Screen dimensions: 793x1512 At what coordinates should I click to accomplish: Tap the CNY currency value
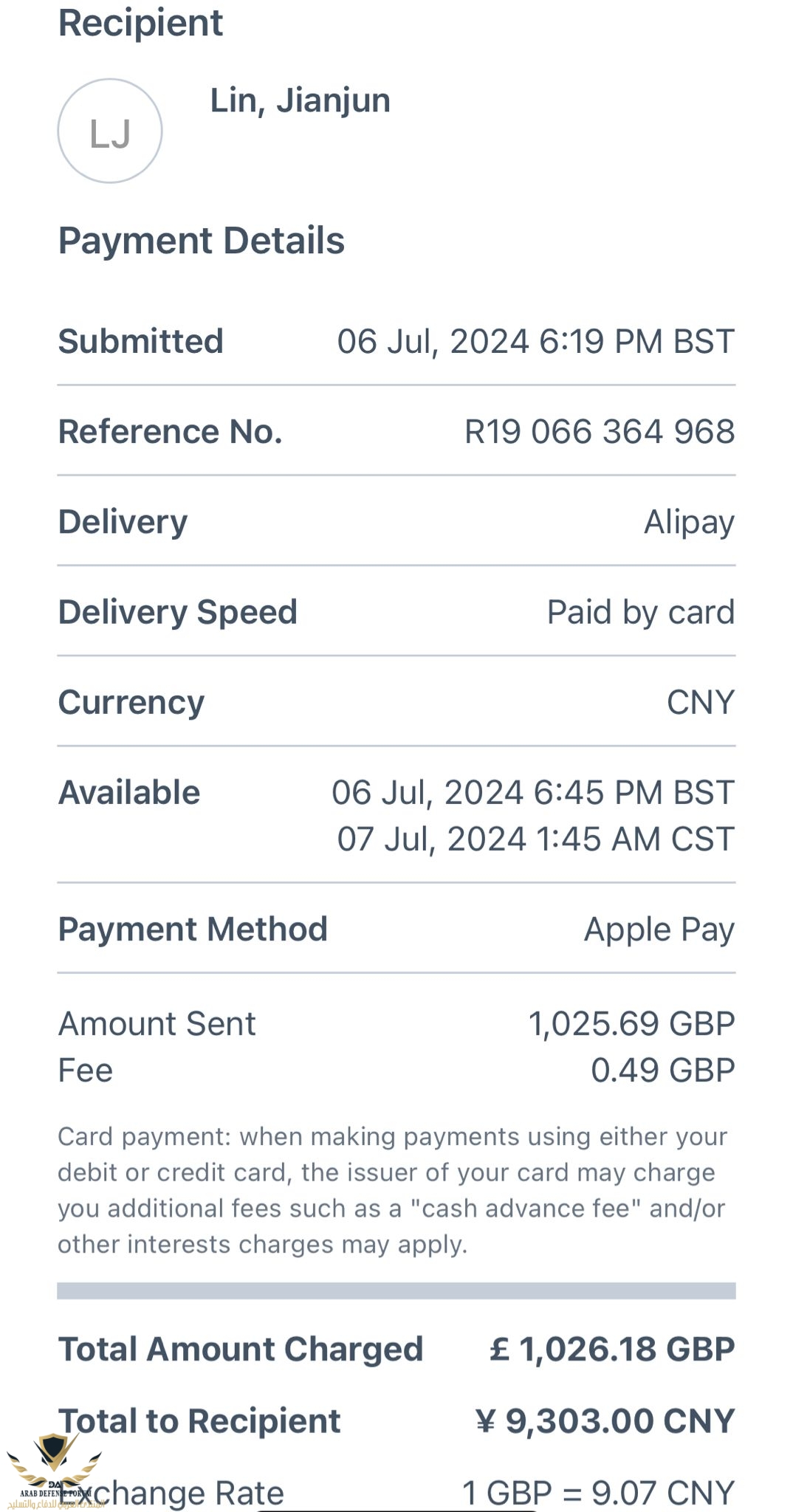(700, 702)
